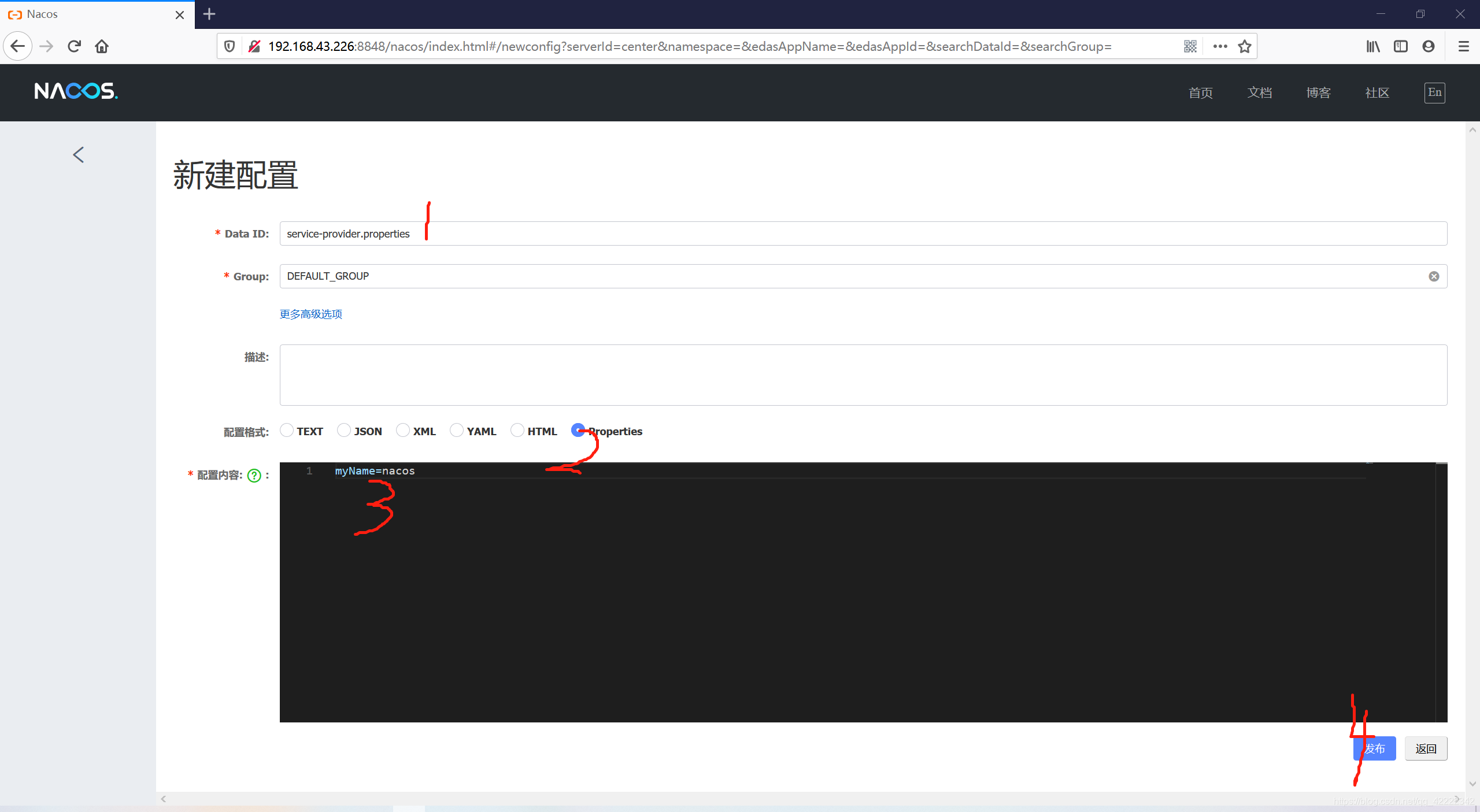Open the 文档 nav item
The width and height of the screenshot is (1480, 812).
1260,92
